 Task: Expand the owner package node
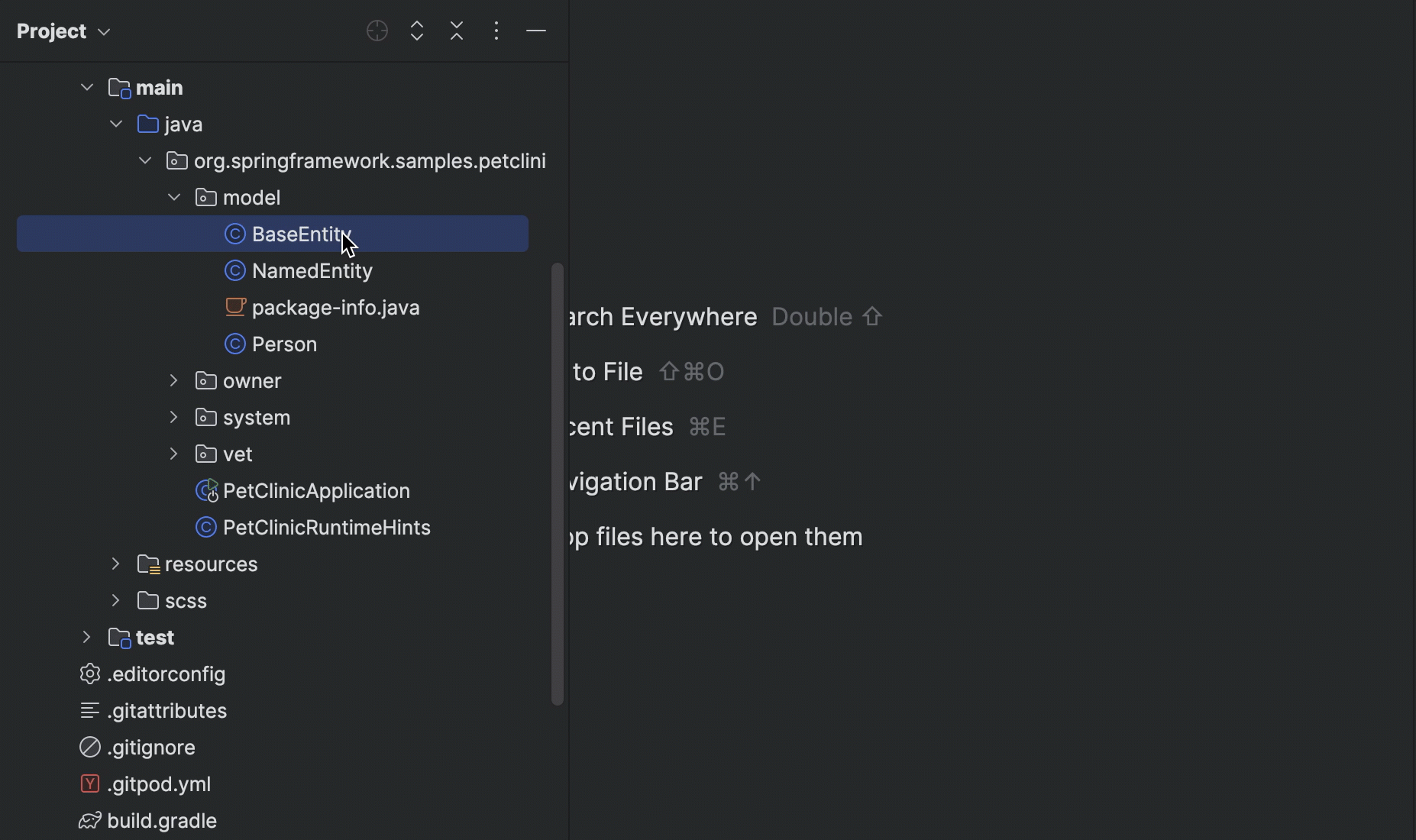pyautogui.click(x=173, y=381)
